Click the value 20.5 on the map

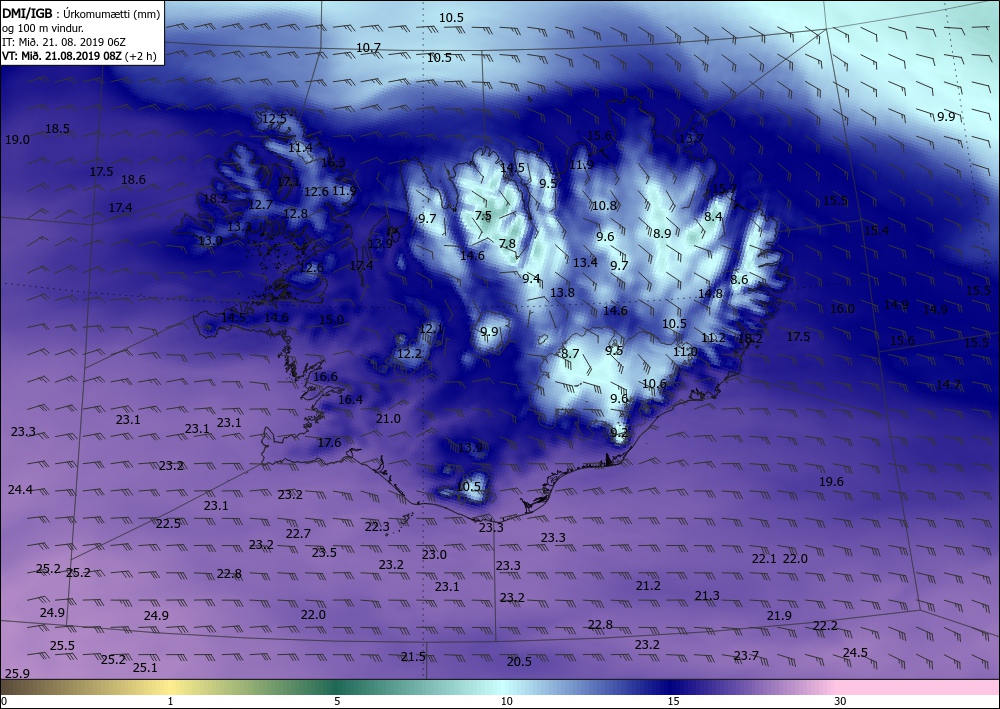519,662
